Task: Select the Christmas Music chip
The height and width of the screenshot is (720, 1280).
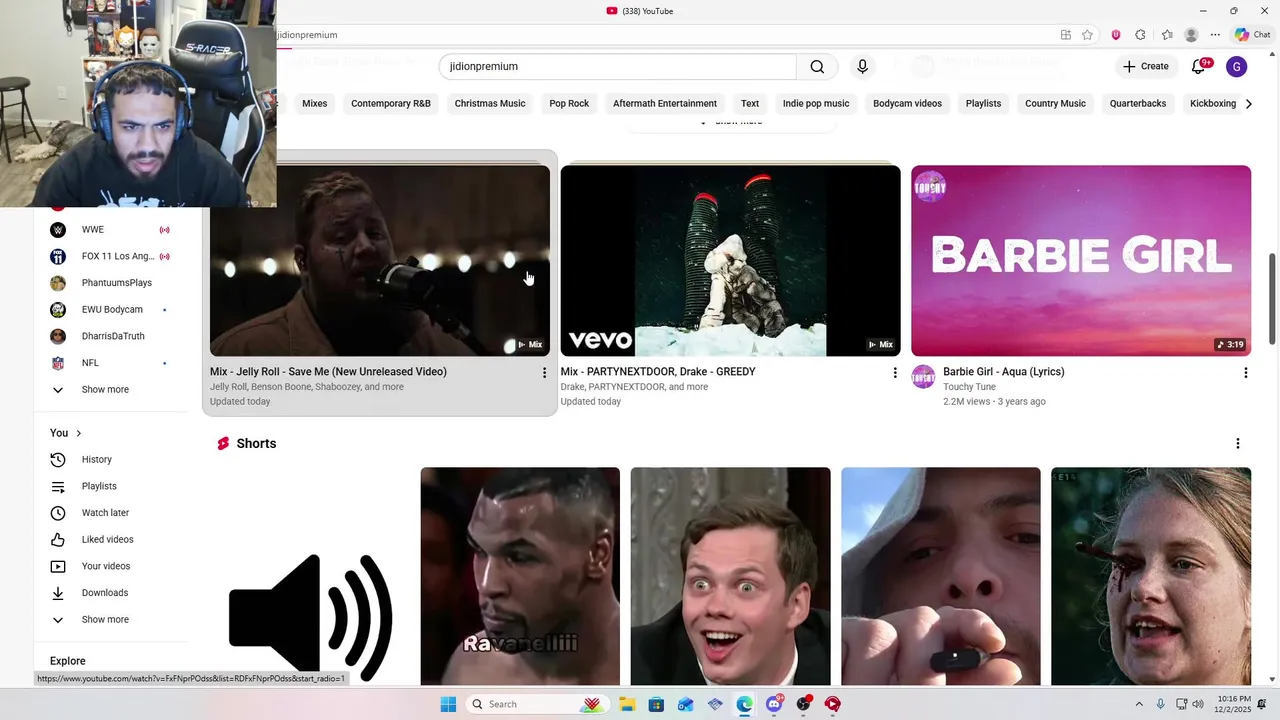Action: click(x=490, y=103)
